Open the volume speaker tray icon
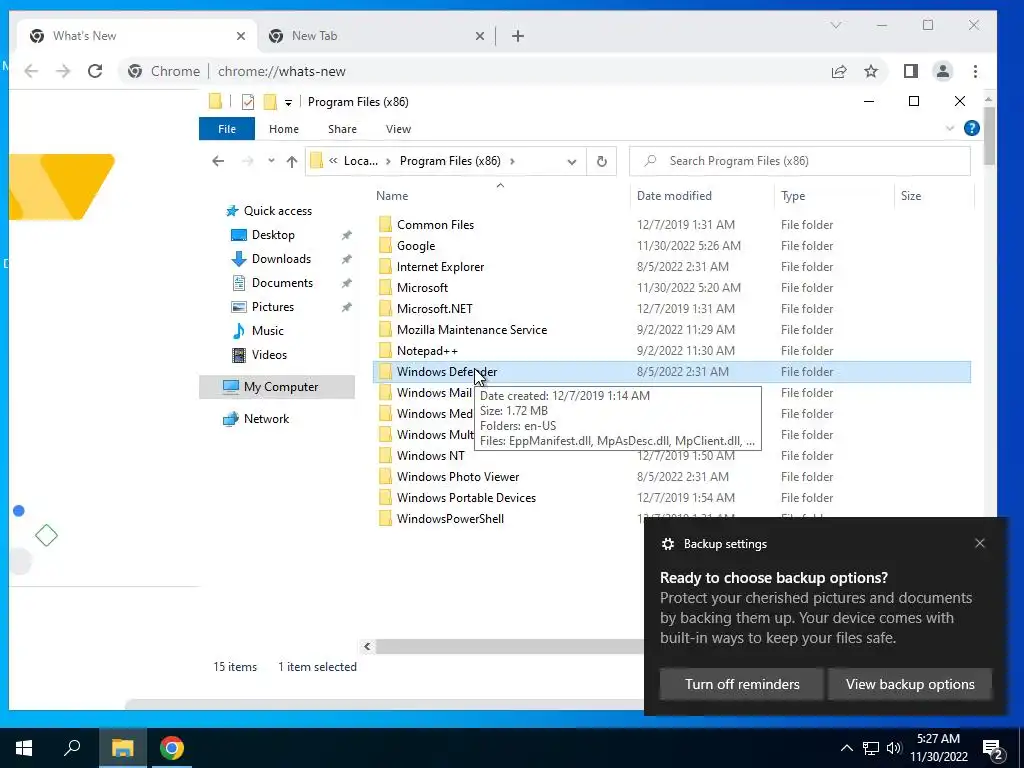 (893, 748)
